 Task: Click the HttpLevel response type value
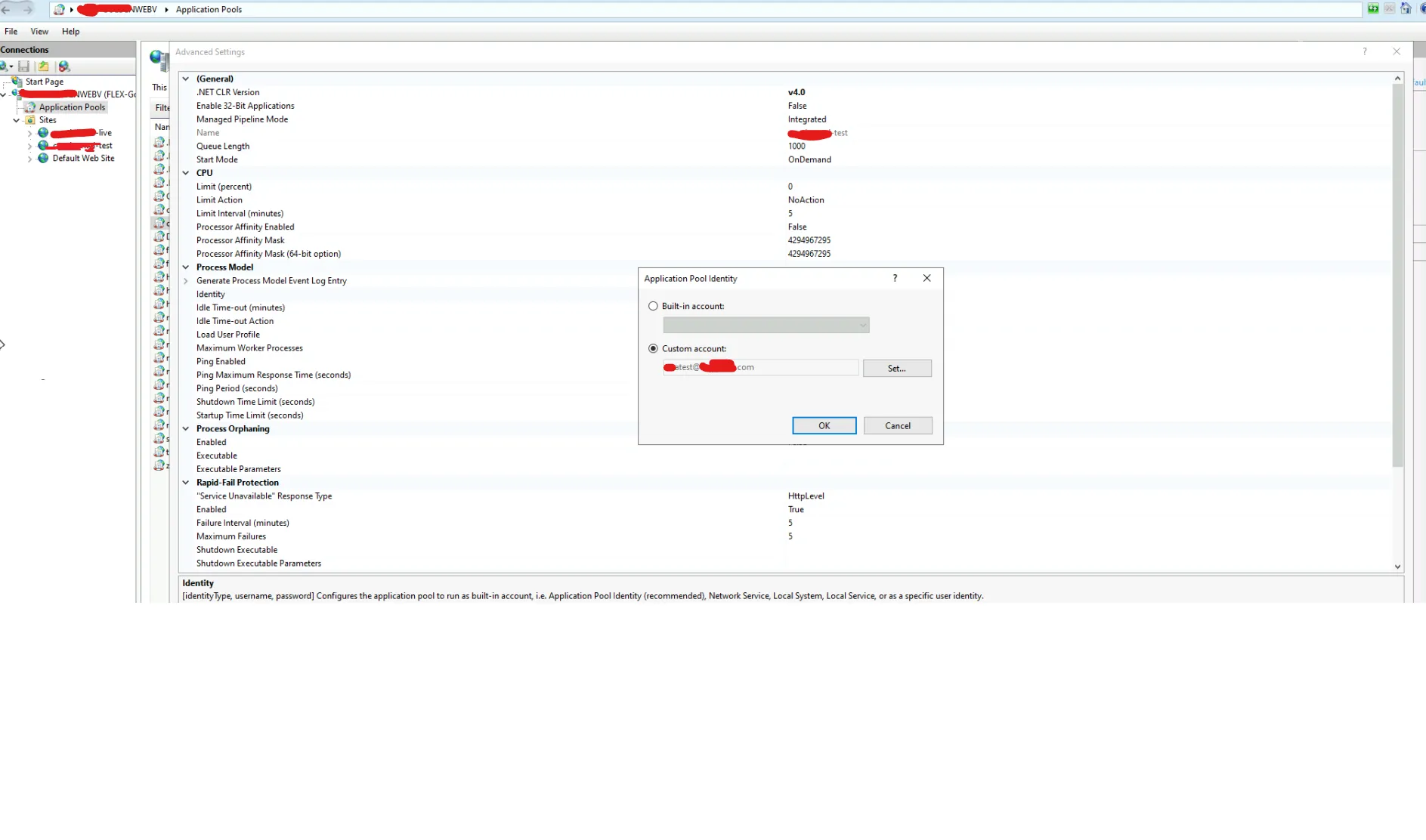pos(806,496)
